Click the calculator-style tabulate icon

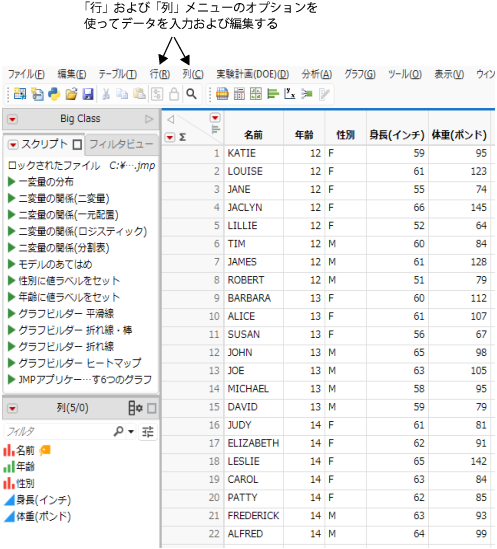tap(239, 94)
